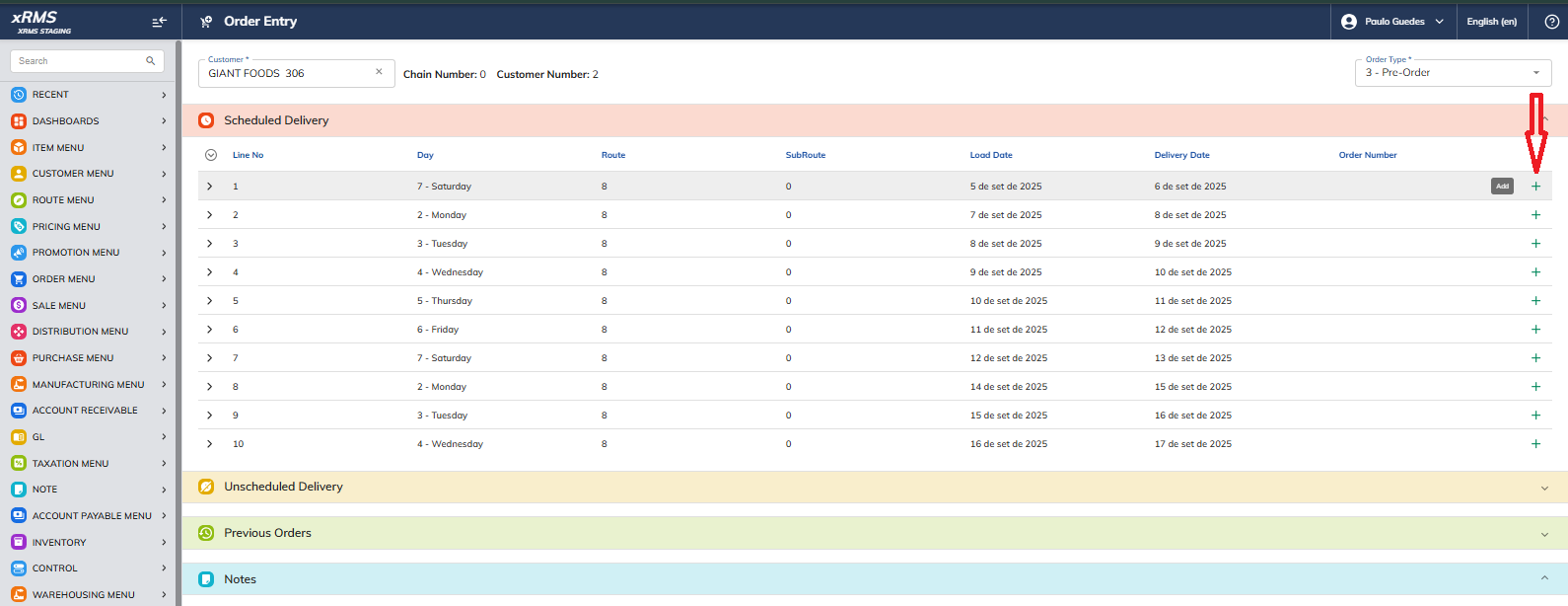The height and width of the screenshot is (606, 1568).
Task: Open ORDER MENU in the sidebar
Action: click(x=89, y=279)
